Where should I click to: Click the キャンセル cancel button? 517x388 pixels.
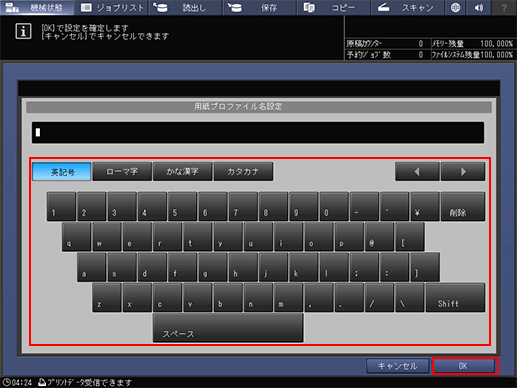[397, 366]
